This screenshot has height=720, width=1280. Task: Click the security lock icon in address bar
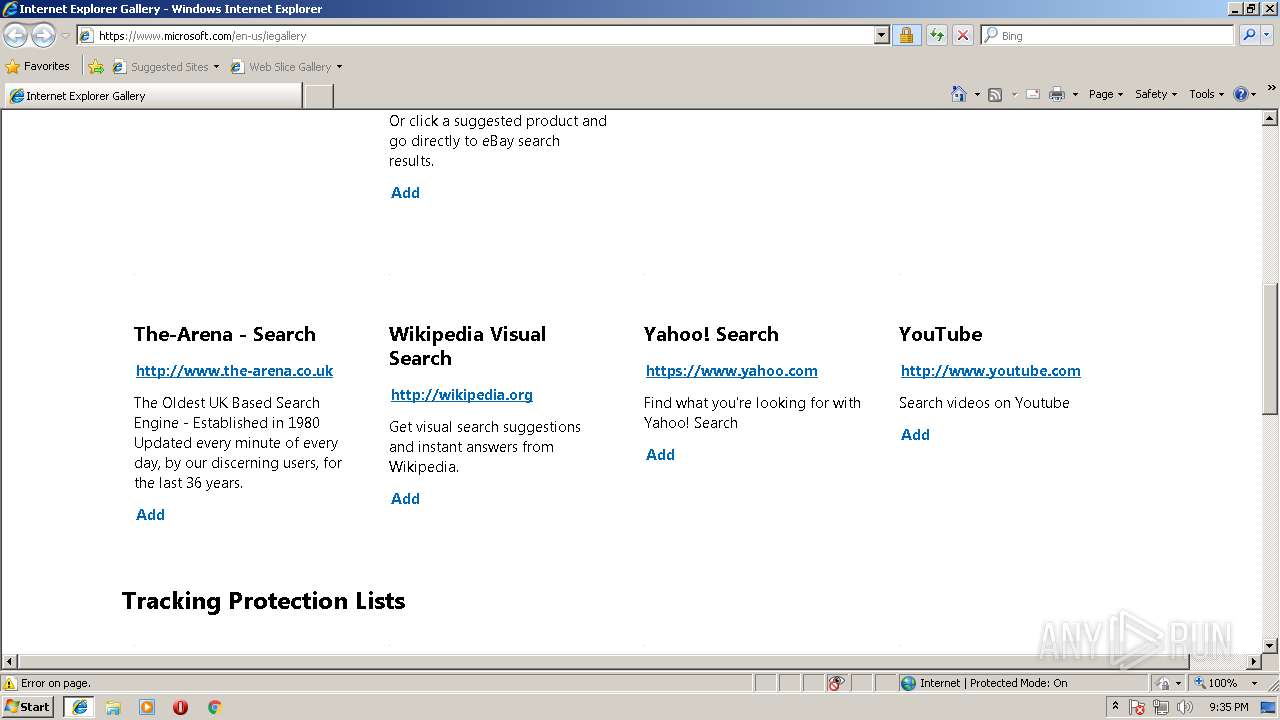(906, 36)
